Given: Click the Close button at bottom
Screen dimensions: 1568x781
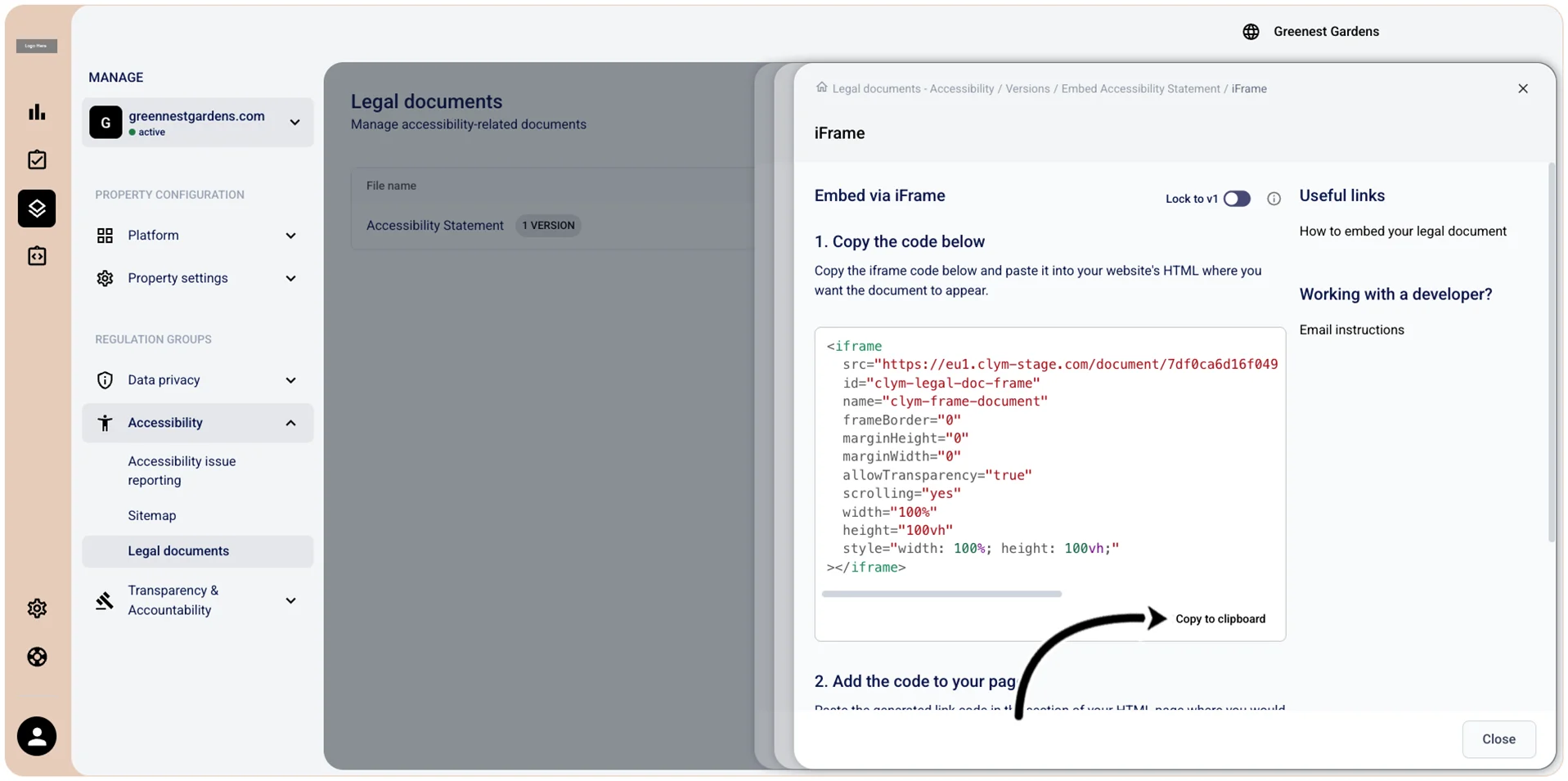Looking at the screenshot, I should click(1498, 739).
